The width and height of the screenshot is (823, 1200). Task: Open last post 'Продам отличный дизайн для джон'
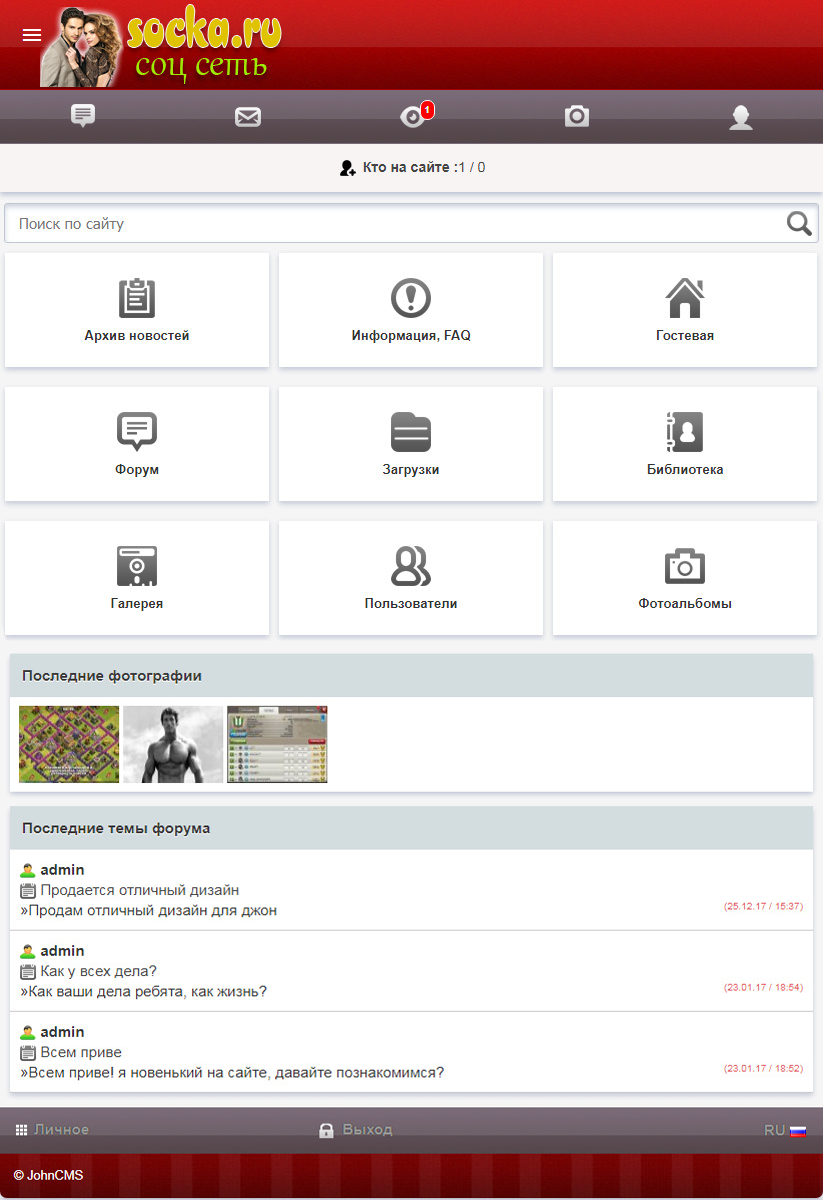click(x=152, y=911)
